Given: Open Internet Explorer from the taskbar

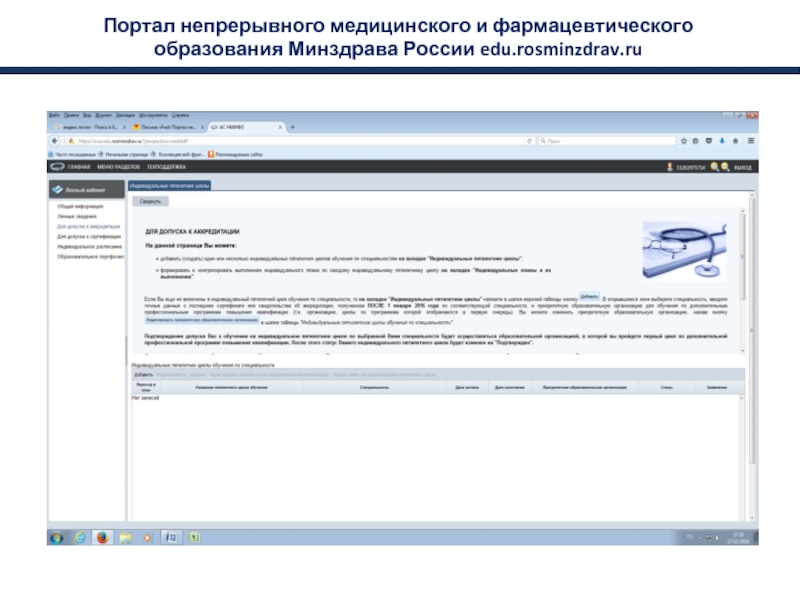Looking at the screenshot, I should 80,538.
